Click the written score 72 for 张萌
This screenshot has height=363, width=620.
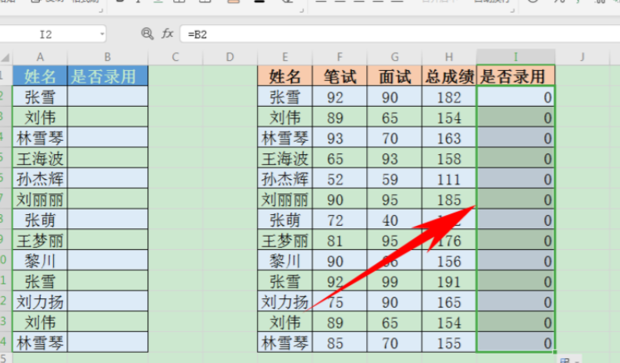340,220
